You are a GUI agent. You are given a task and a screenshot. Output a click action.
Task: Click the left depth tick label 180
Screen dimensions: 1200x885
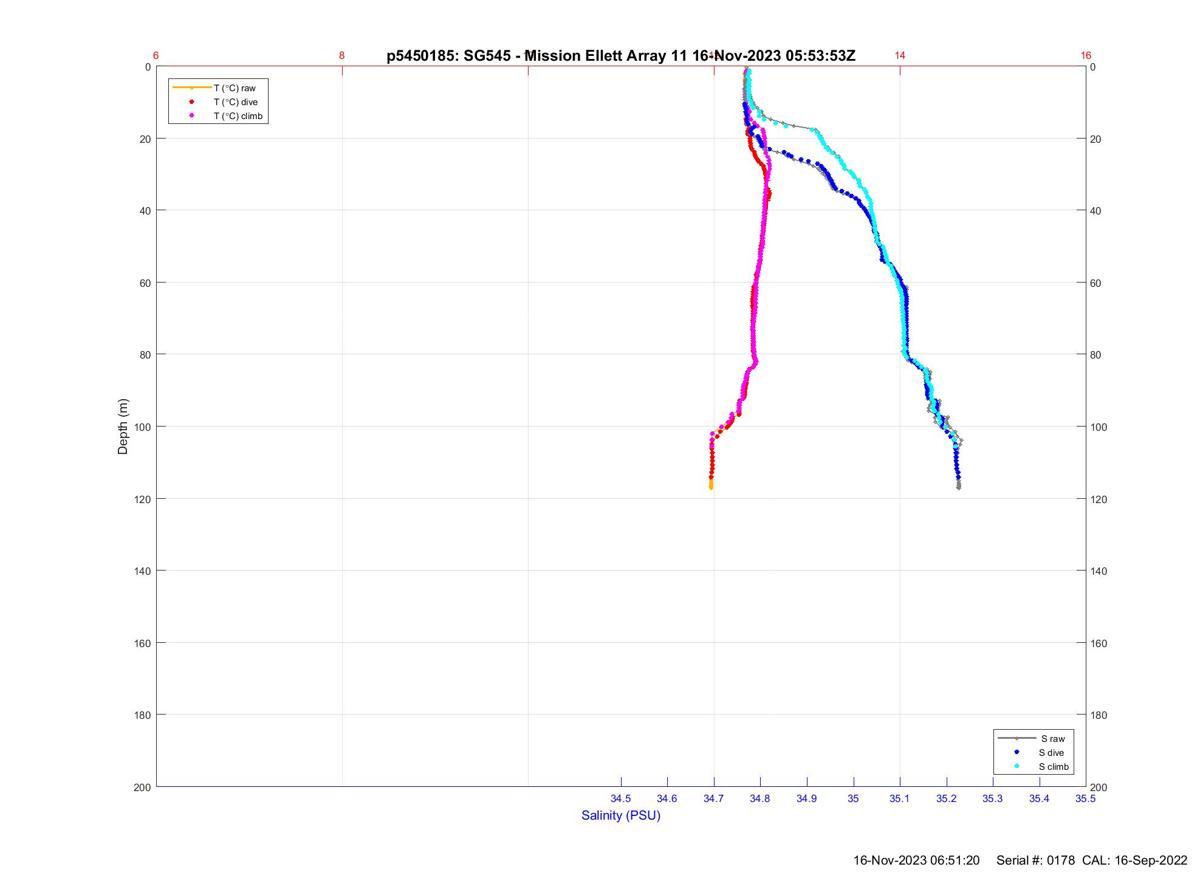(x=141, y=715)
